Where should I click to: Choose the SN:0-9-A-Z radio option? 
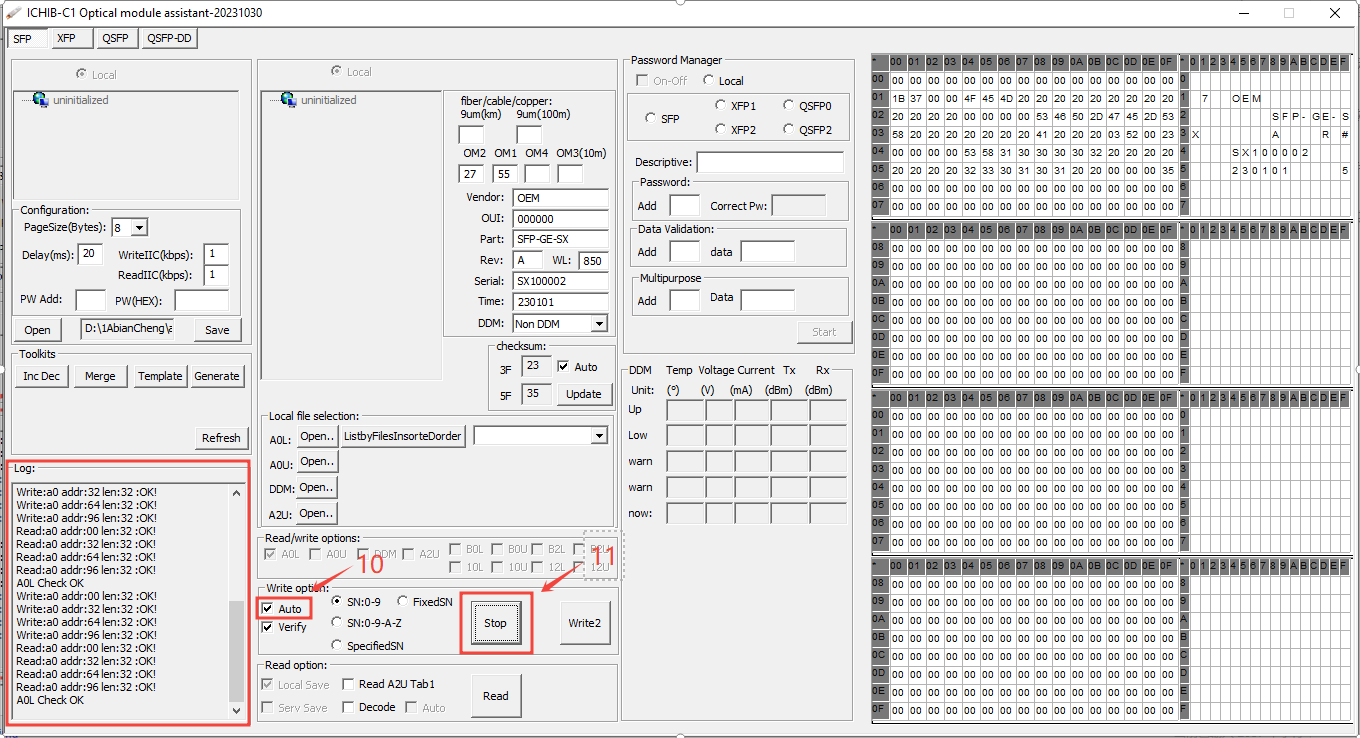[x=337, y=622]
